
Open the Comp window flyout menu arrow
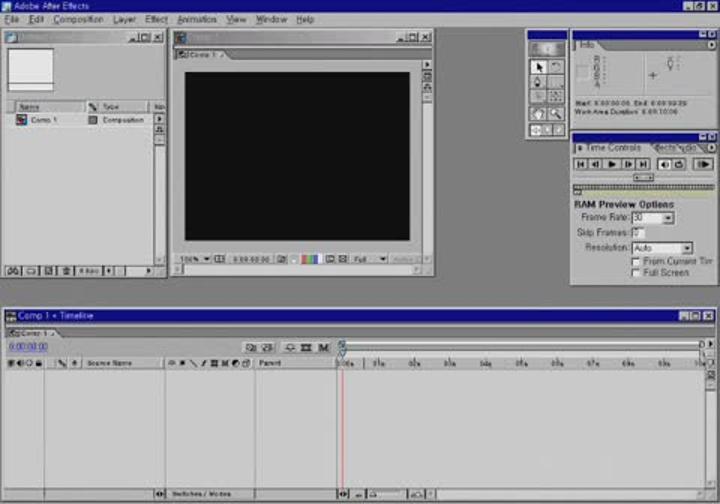427,64
